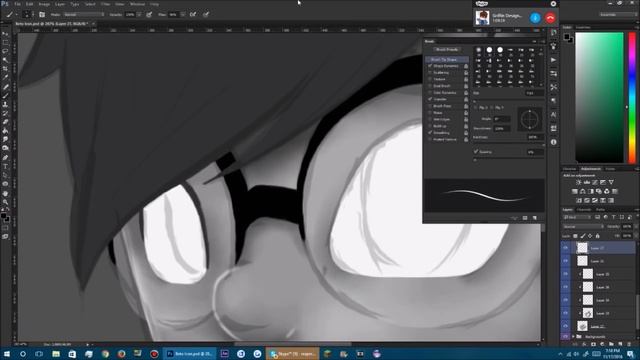Screen dimensions: 640x360
Task: Enable Dual Brush option
Action: (x=430, y=86)
